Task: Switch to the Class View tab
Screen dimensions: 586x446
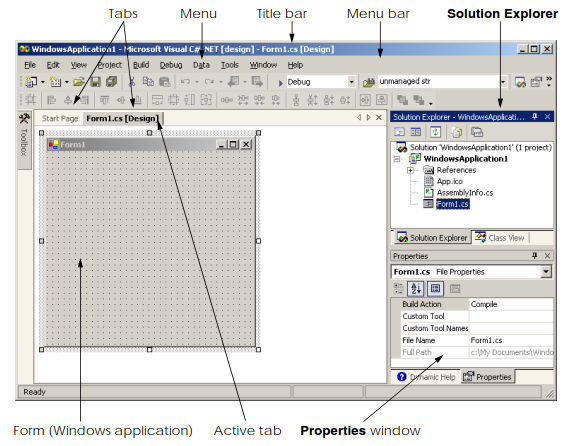Action: click(501, 238)
